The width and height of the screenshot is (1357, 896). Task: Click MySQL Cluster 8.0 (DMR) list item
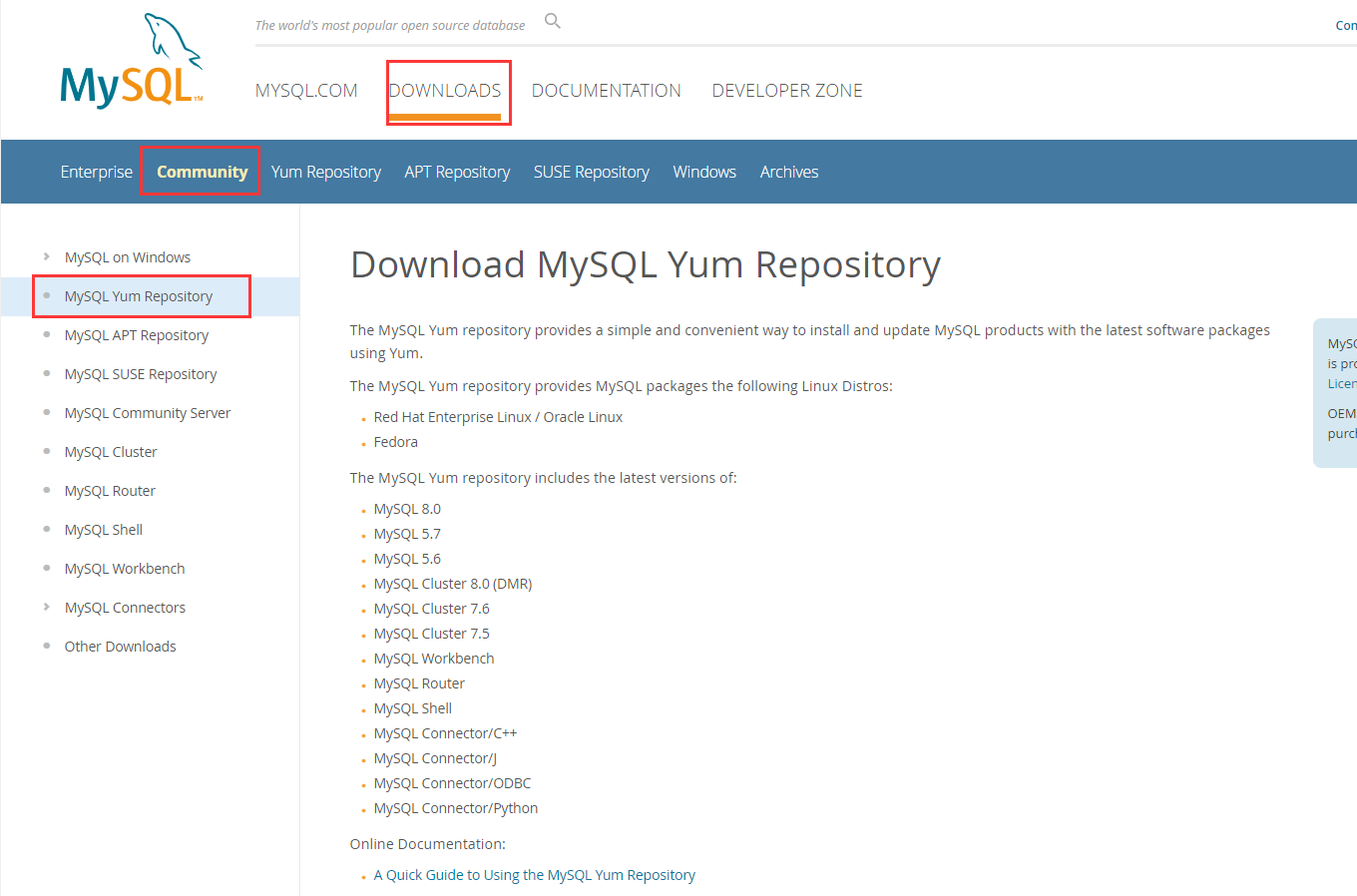tap(453, 584)
